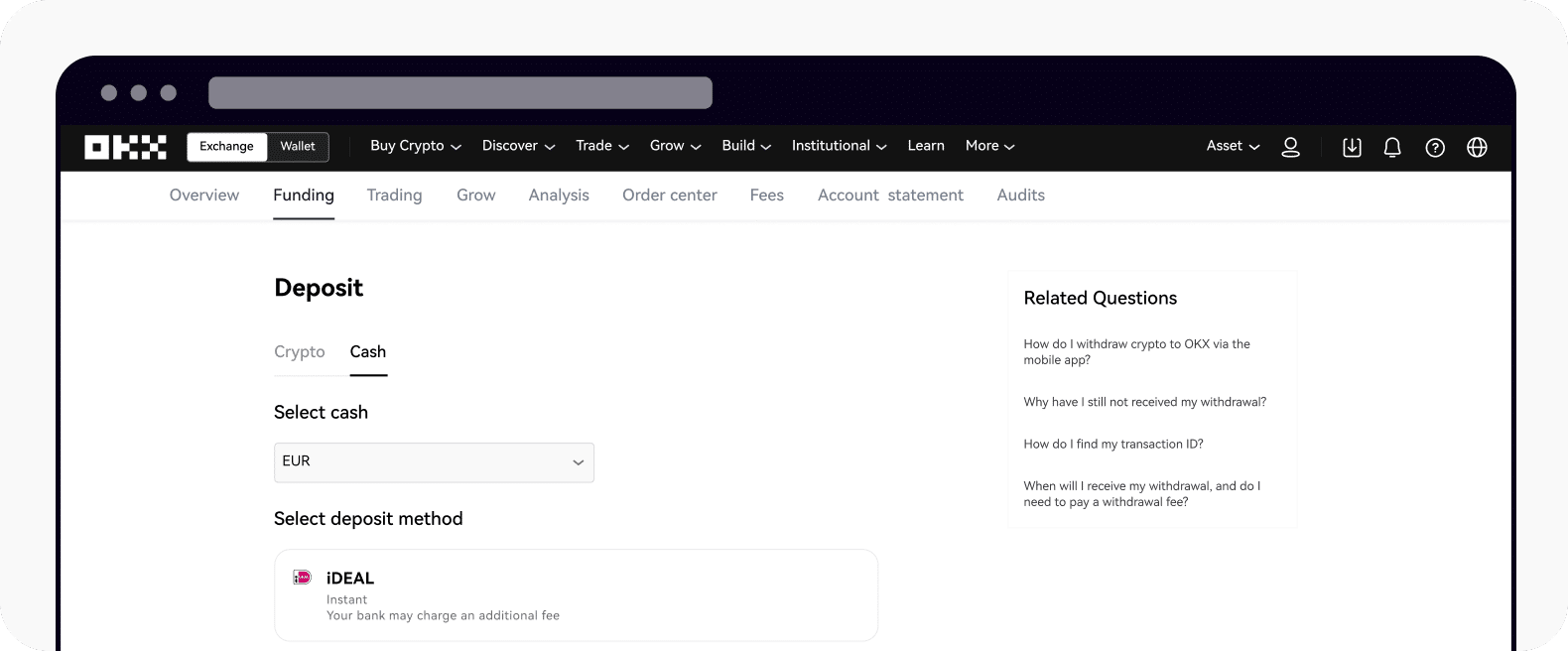Click the language globe icon

tap(1477, 147)
